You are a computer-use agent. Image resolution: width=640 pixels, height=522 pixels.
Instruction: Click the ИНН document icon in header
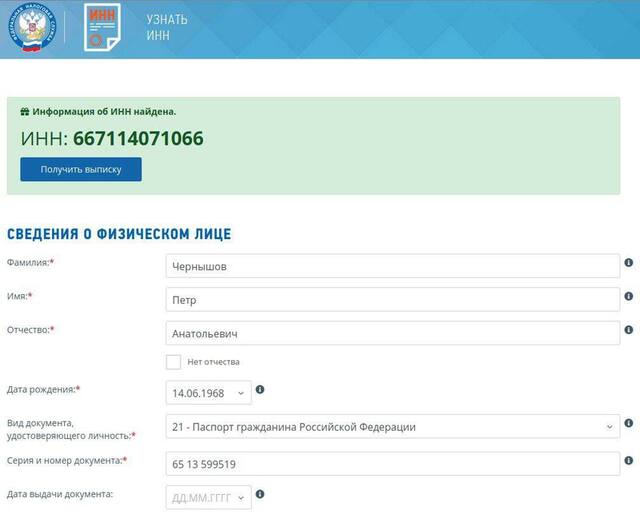[102, 27]
